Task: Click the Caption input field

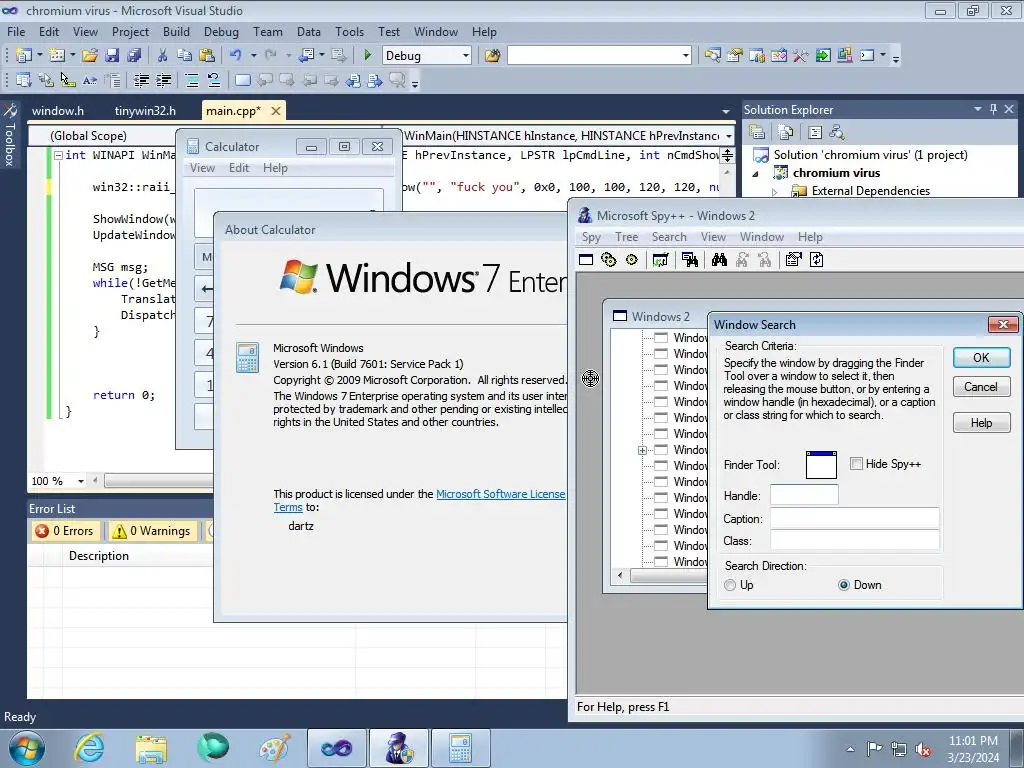Action: pyautogui.click(x=855, y=519)
